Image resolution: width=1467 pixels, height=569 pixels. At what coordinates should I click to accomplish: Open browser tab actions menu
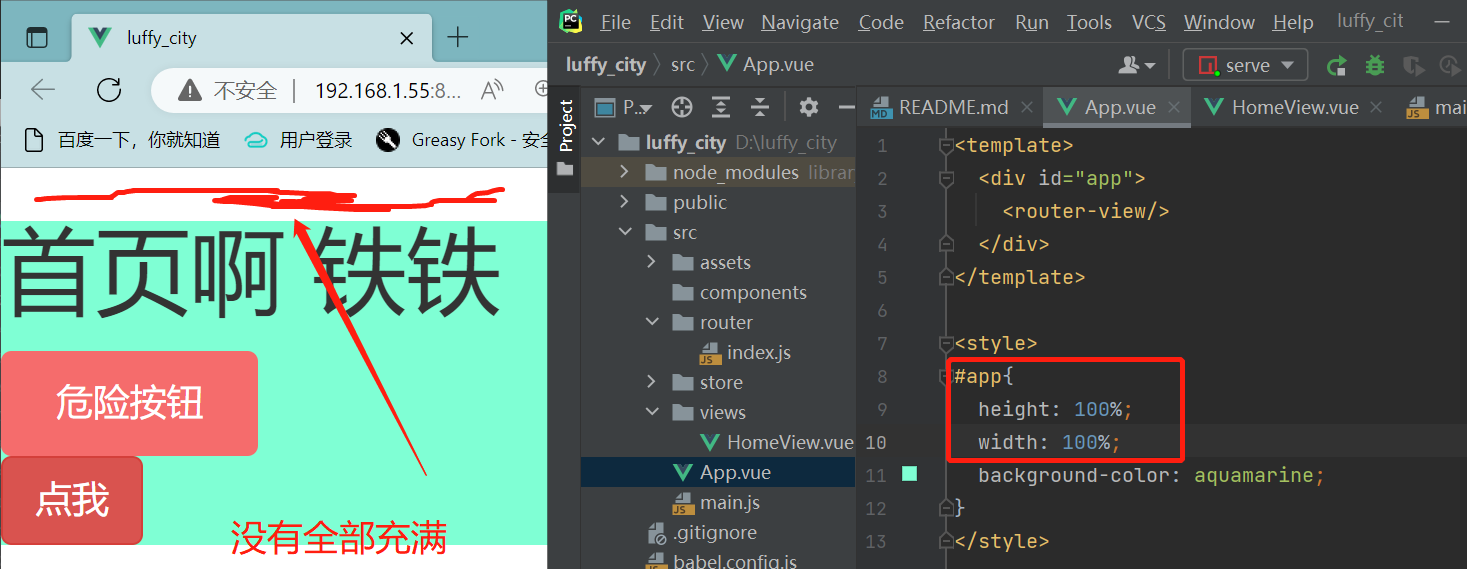pyautogui.click(x=36, y=38)
